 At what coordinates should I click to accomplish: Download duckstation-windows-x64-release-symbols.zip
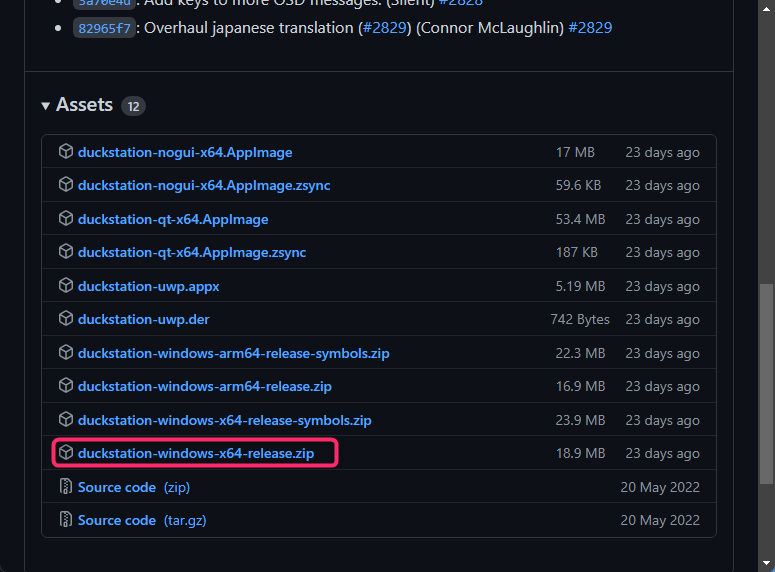point(224,420)
